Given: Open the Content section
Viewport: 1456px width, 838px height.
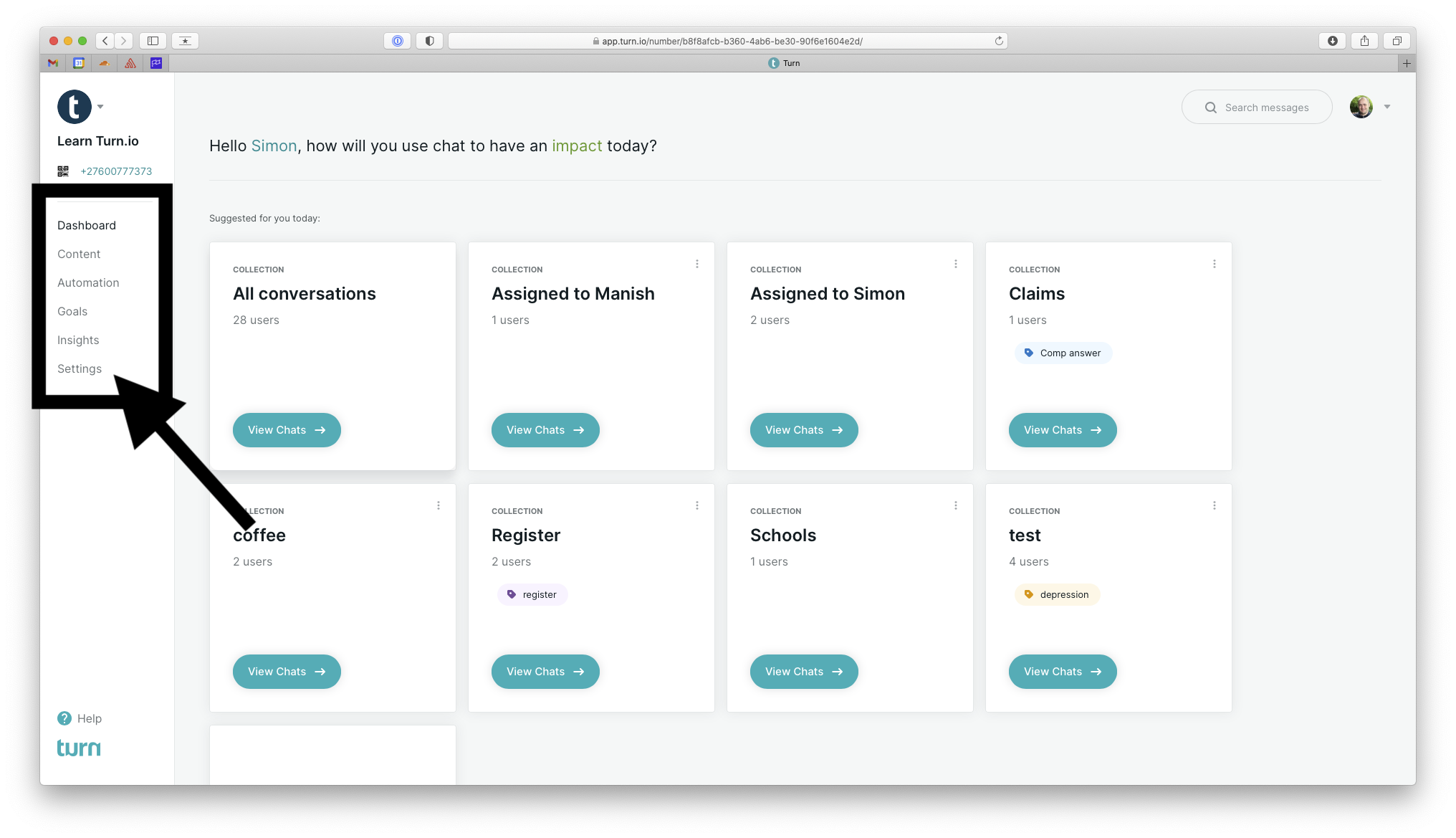Looking at the screenshot, I should [x=78, y=253].
